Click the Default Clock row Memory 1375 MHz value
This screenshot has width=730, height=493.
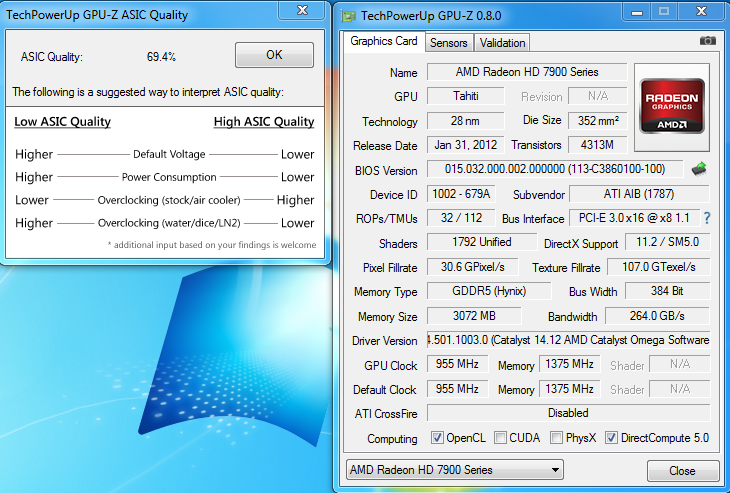[x=569, y=388]
